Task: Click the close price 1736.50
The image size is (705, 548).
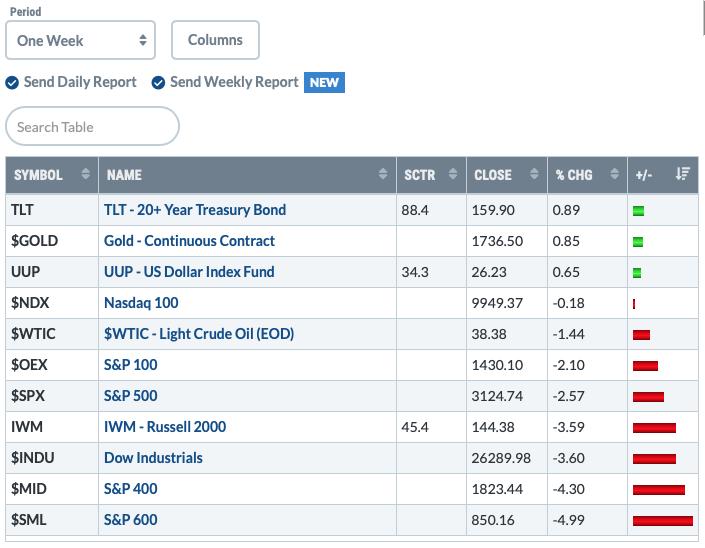Action: 497,241
